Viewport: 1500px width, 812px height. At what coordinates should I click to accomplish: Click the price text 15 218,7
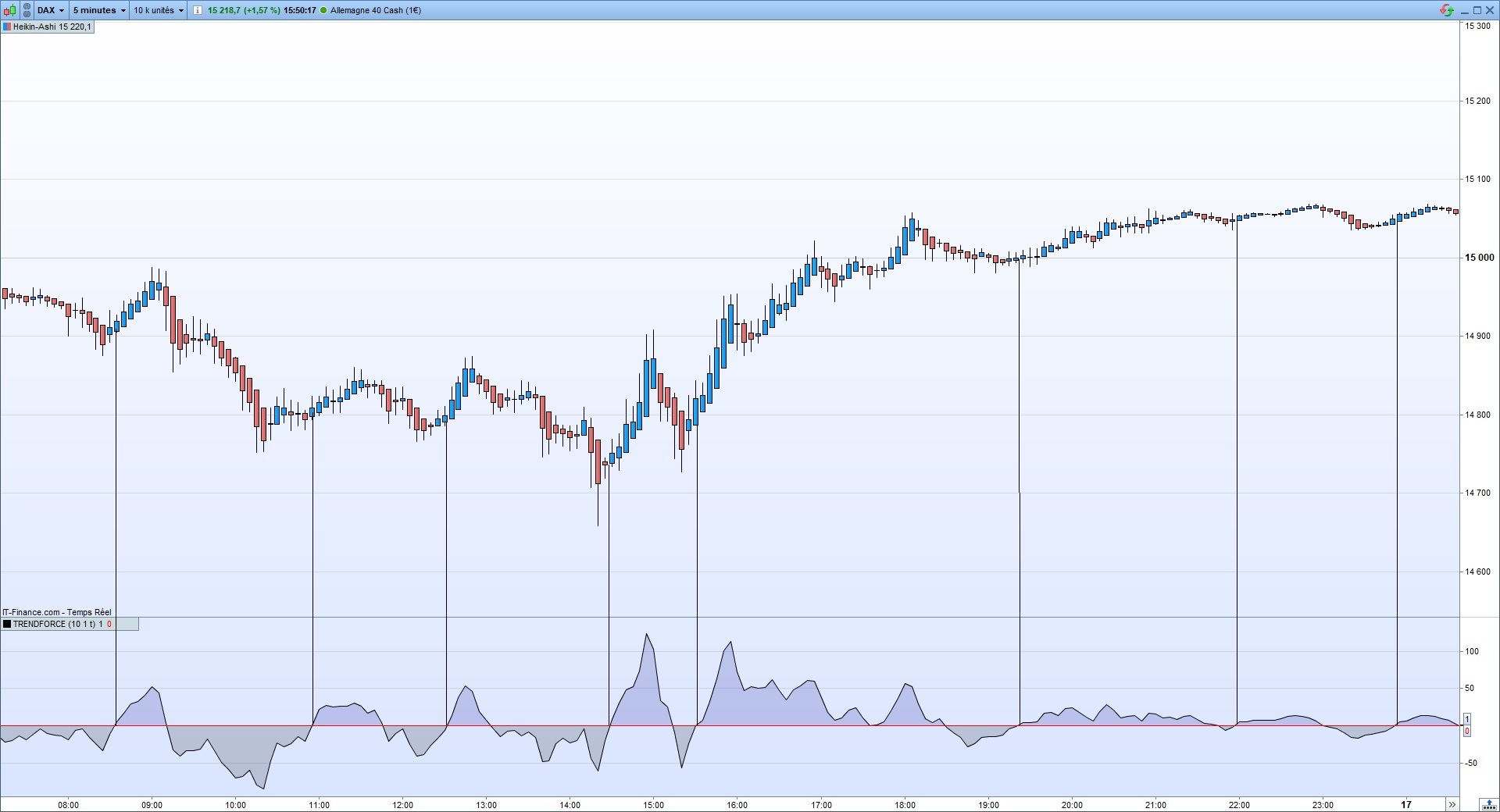click(x=223, y=10)
